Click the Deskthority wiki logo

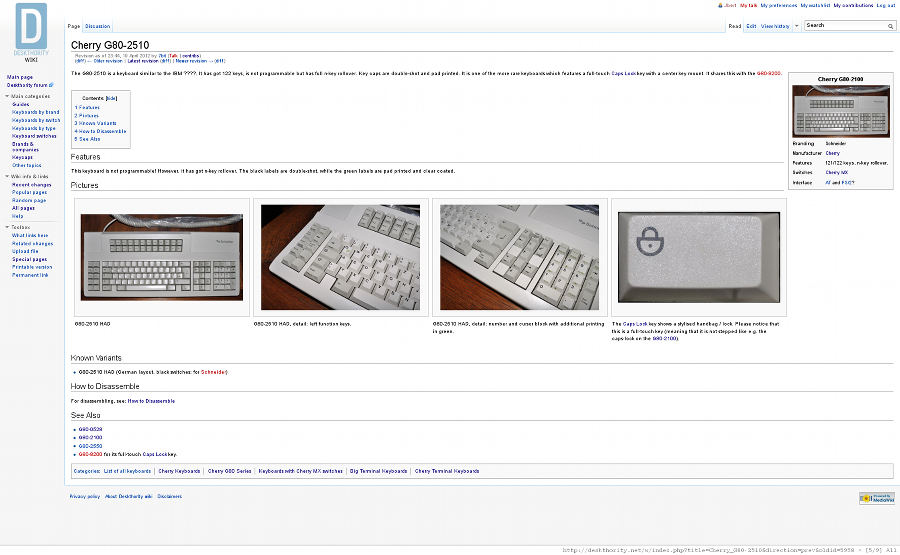point(31,32)
